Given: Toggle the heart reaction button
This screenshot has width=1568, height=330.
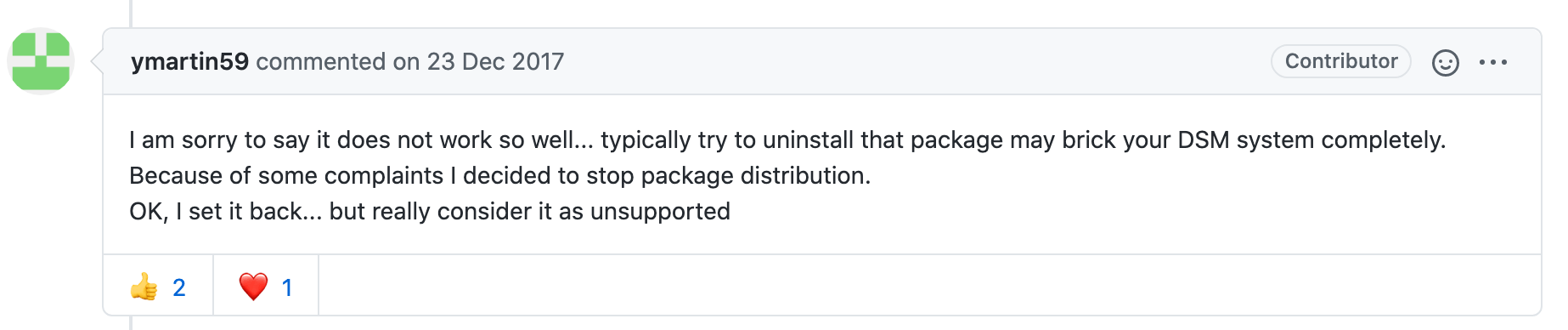Looking at the screenshot, I should tap(266, 287).
